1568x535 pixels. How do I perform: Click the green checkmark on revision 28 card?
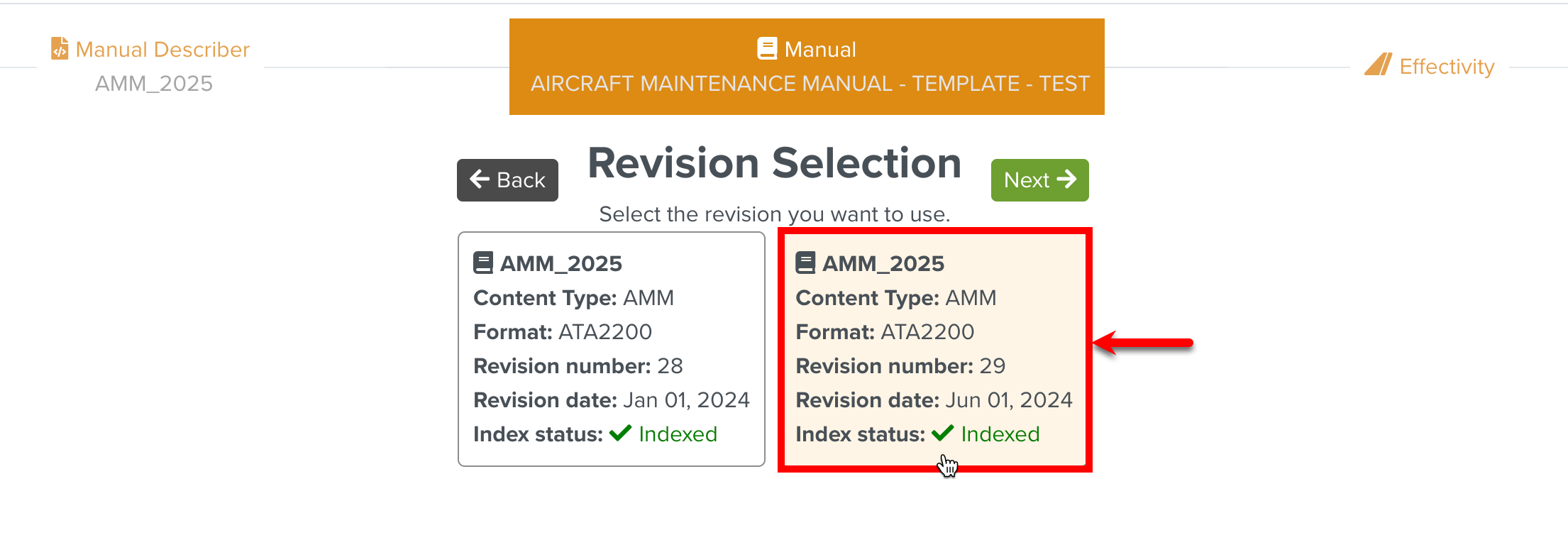[x=620, y=433]
